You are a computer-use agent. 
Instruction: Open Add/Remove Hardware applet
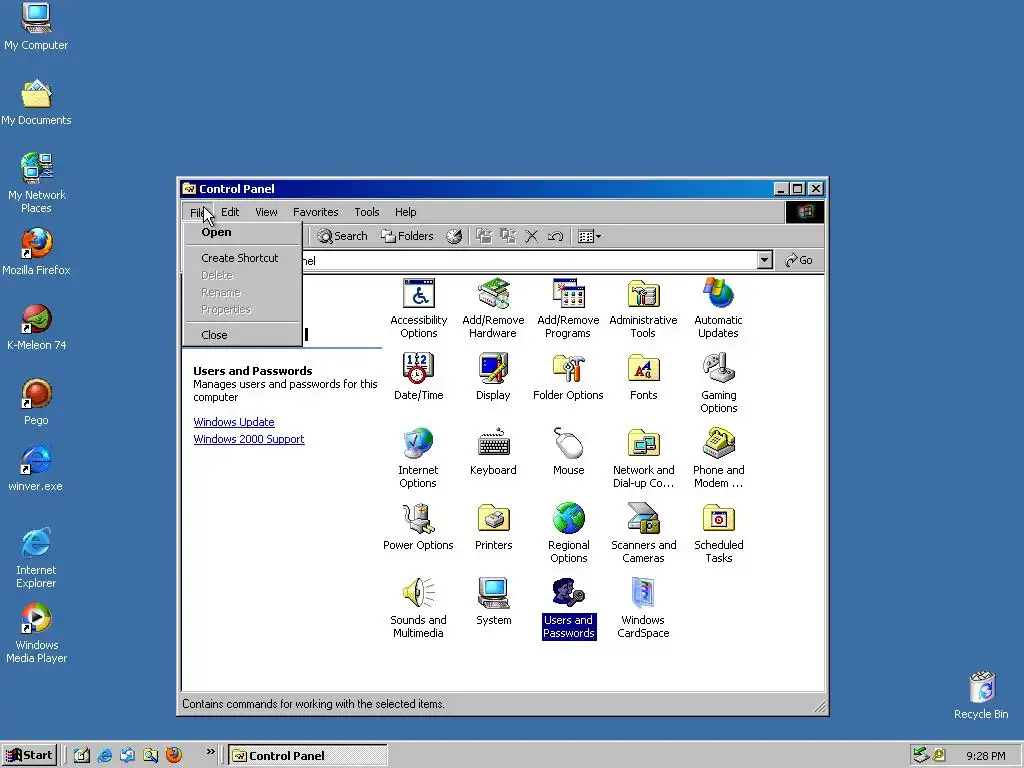[493, 308]
